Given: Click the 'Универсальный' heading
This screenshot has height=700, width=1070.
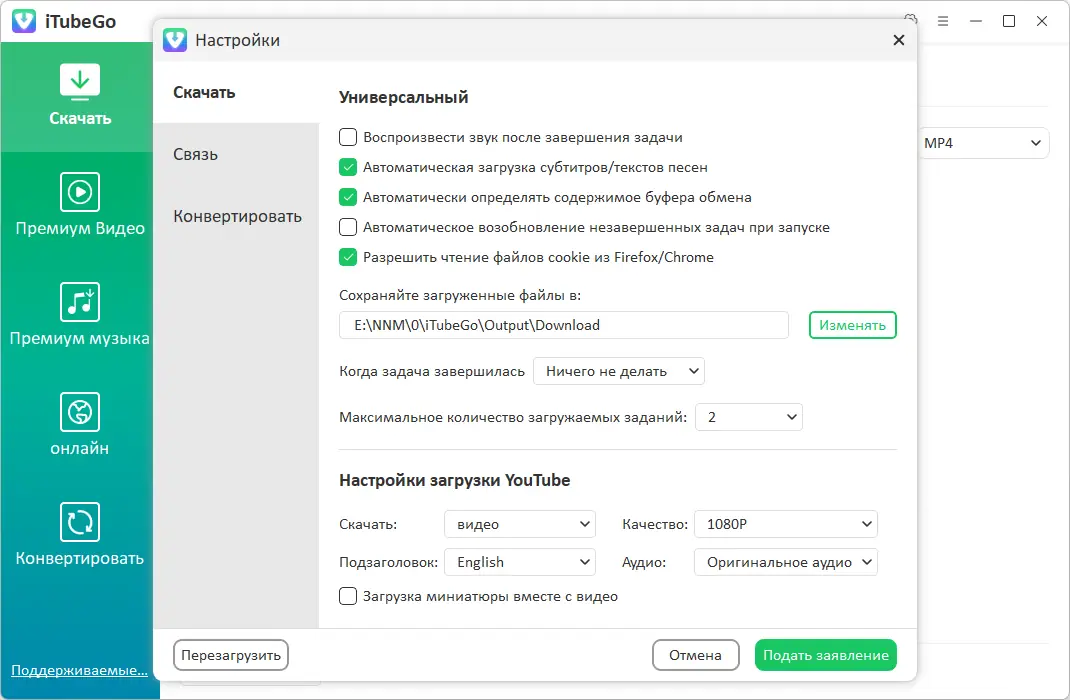Looking at the screenshot, I should (x=403, y=97).
